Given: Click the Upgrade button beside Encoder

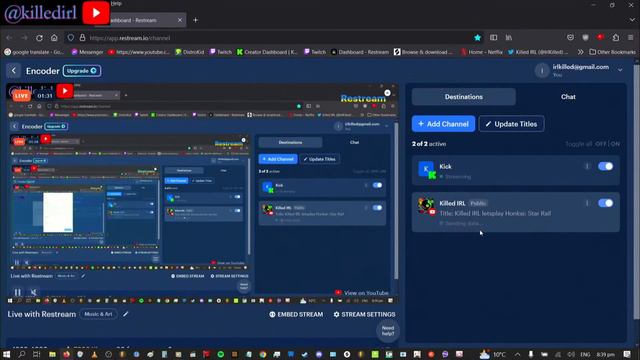Looking at the screenshot, I should click(82, 71).
